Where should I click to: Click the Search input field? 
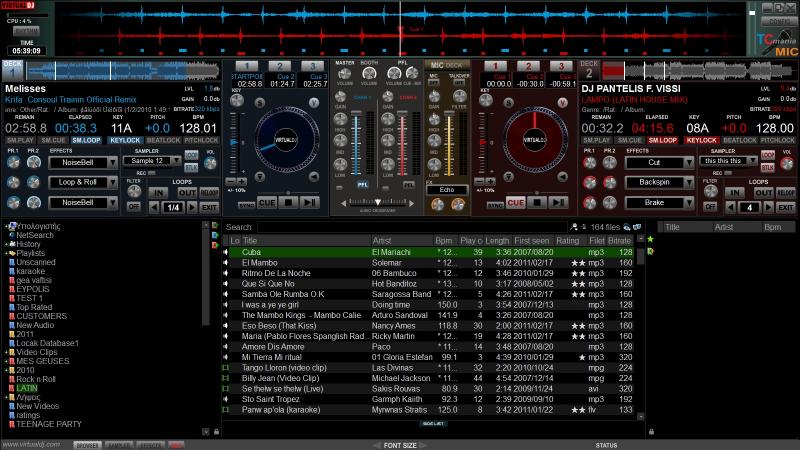[x=412, y=228]
